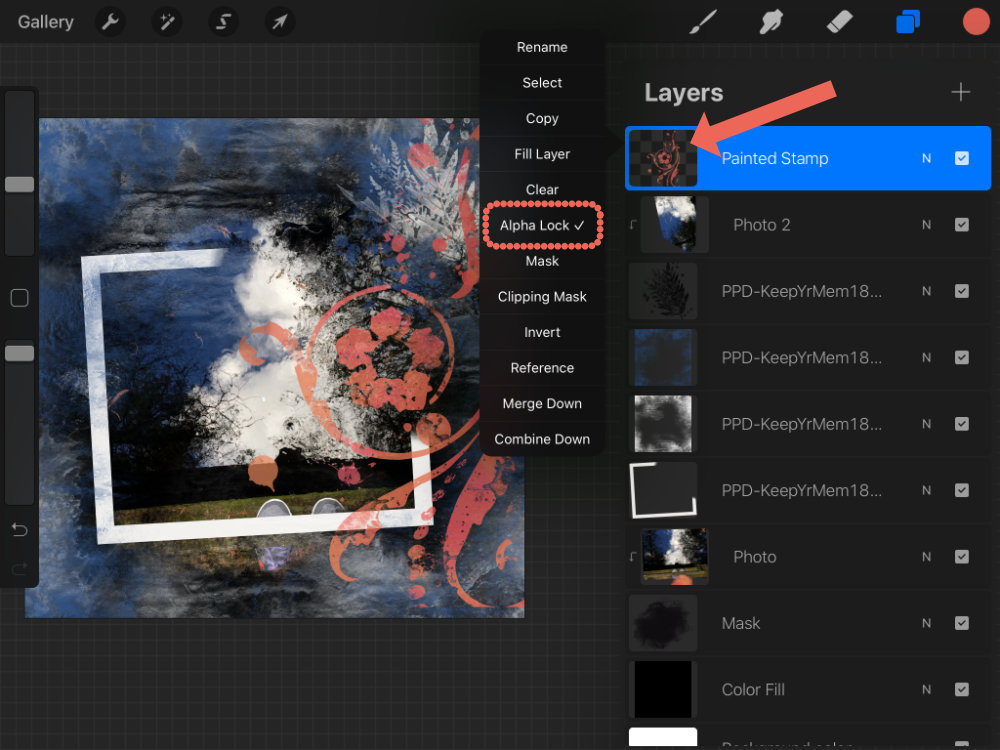The width and height of the screenshot is (1000, 750).
Task: Choose Copy from the layer options menu
Action: pos(542,119)
